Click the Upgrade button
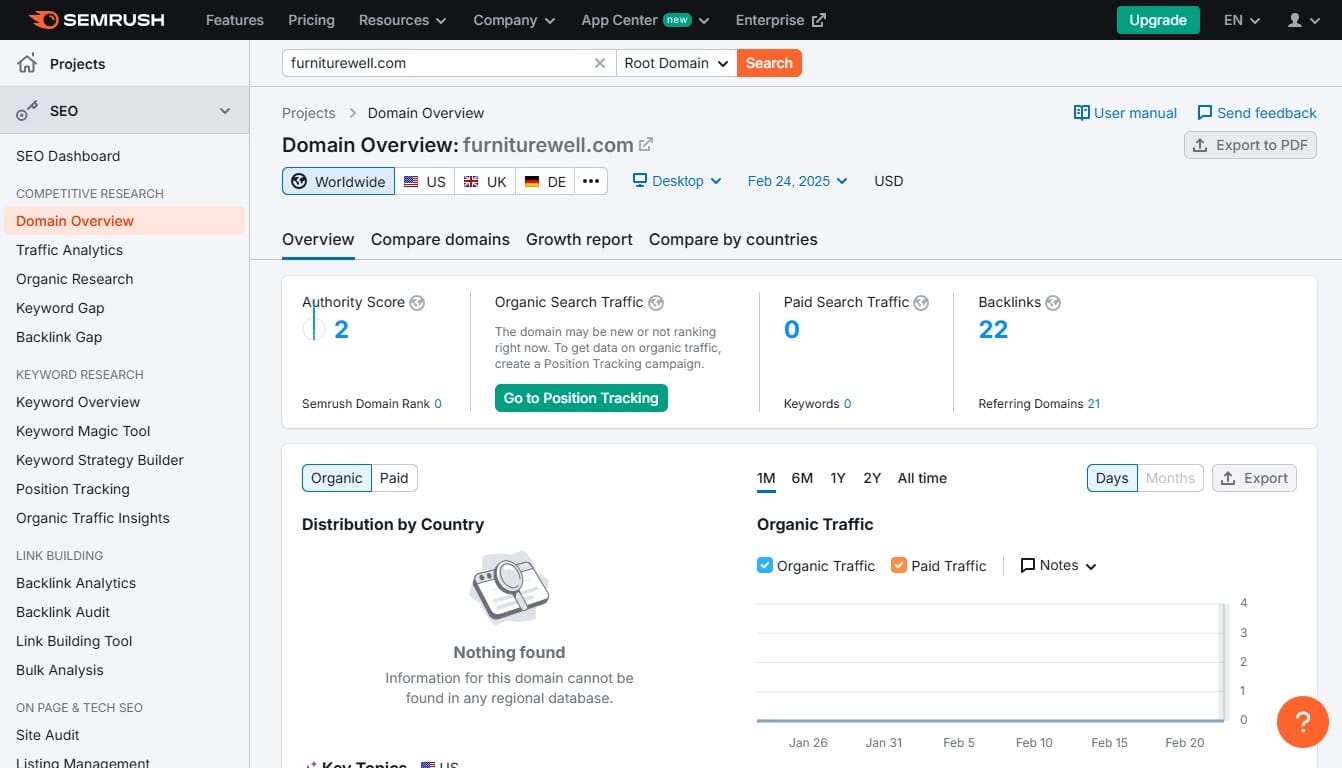Image resolution: width=1342 pixels, height=768 pixels. point(1158,20)
